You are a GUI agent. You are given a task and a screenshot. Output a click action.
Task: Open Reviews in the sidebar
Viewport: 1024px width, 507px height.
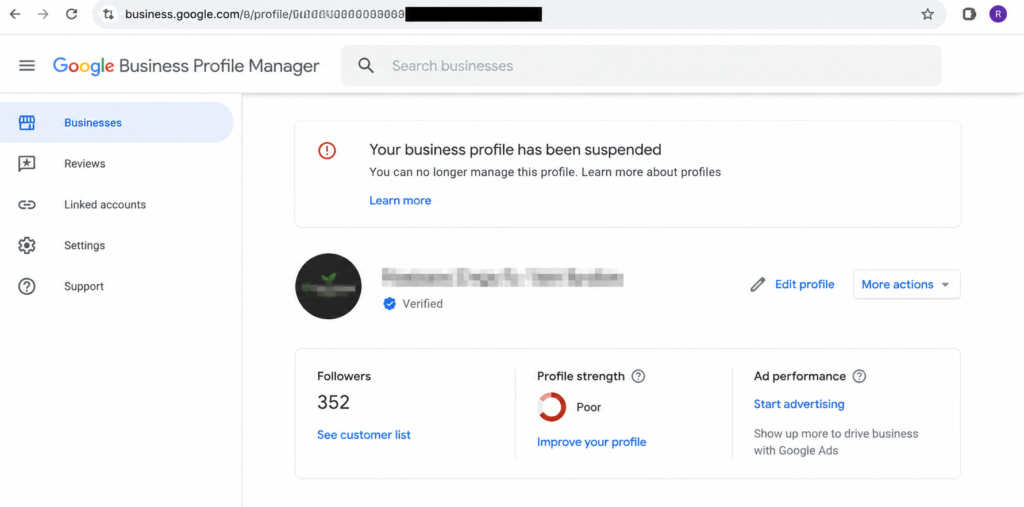[x=116, y=164]
